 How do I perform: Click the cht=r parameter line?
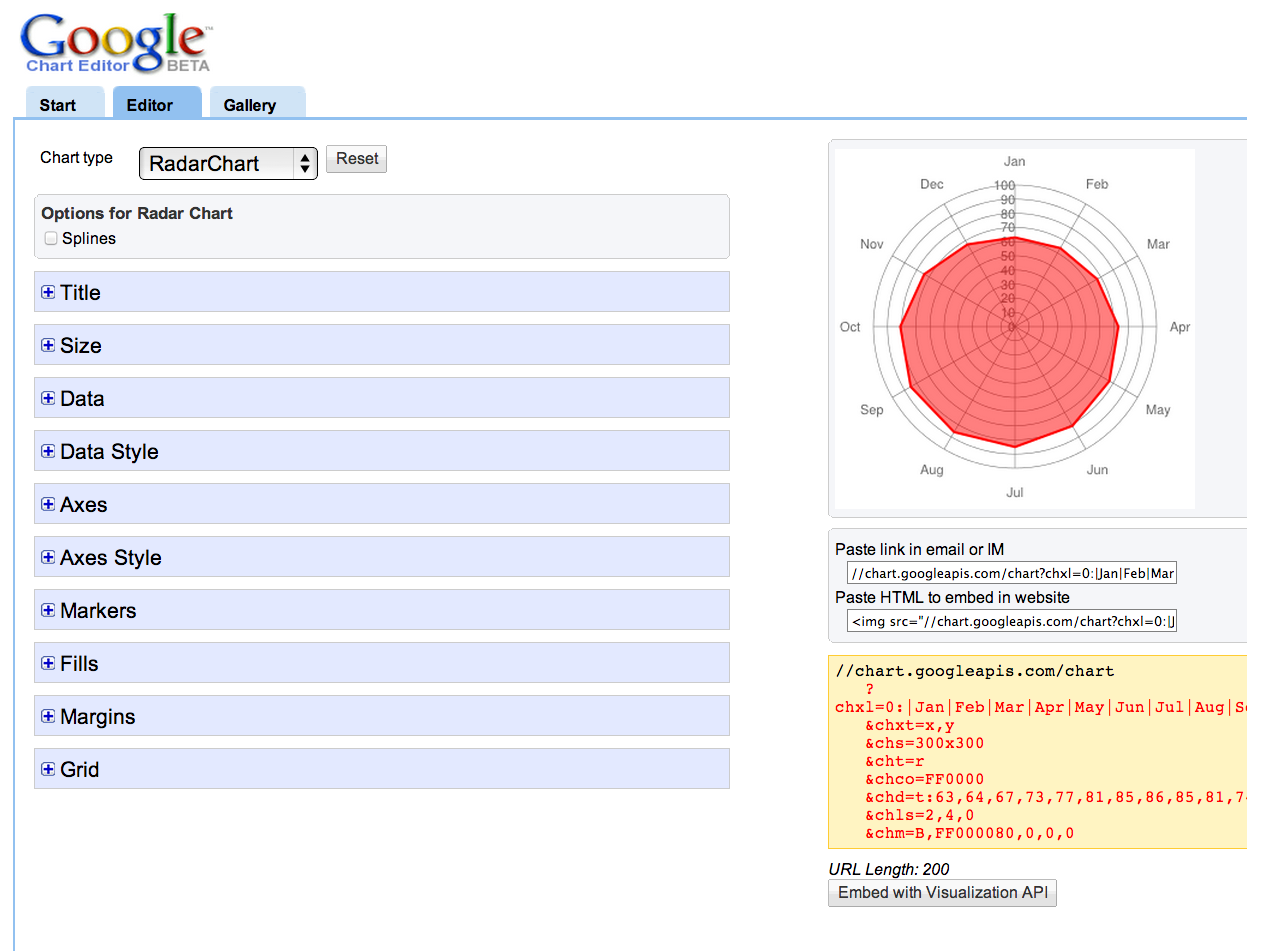pos(895,761)
